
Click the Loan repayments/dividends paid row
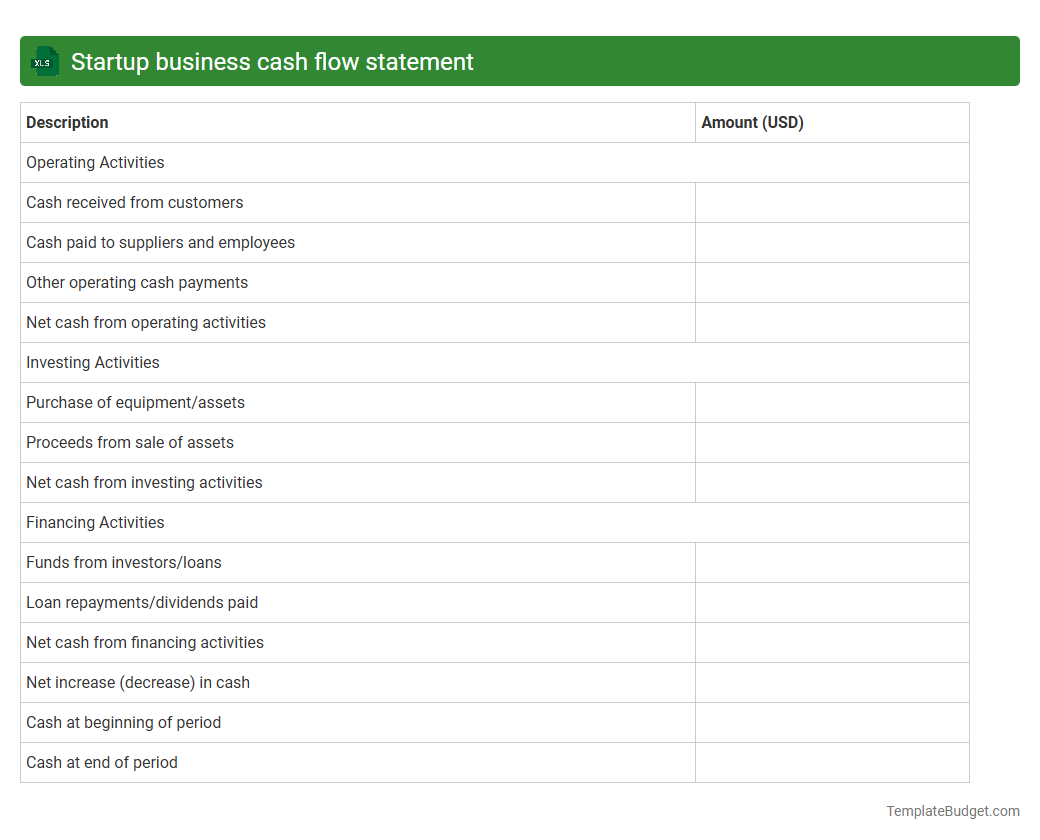[141, 602]
